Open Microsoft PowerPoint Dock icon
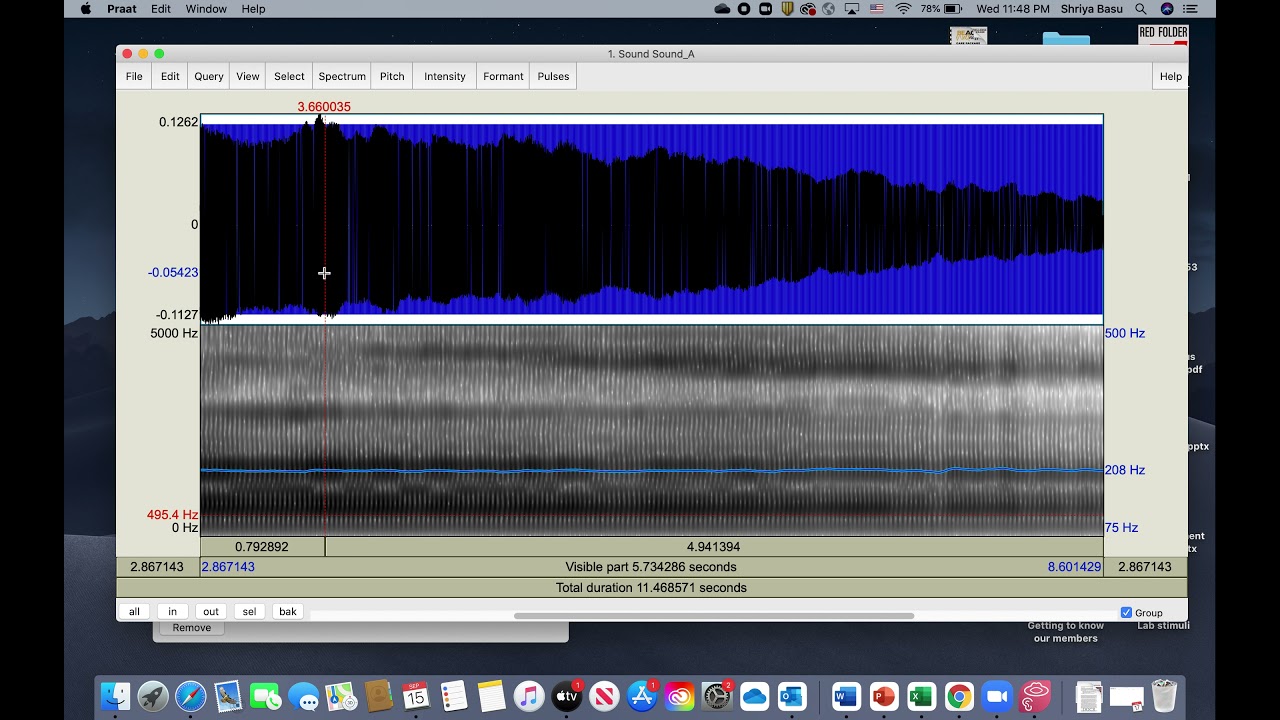The width and height of the screenshot is (1280, 720). click(x=883, y=696)
